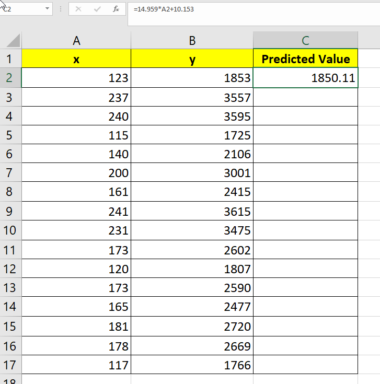This screenshot has height=384, width=380.
Task: Select row 7 header
Action: pos(10,173)
